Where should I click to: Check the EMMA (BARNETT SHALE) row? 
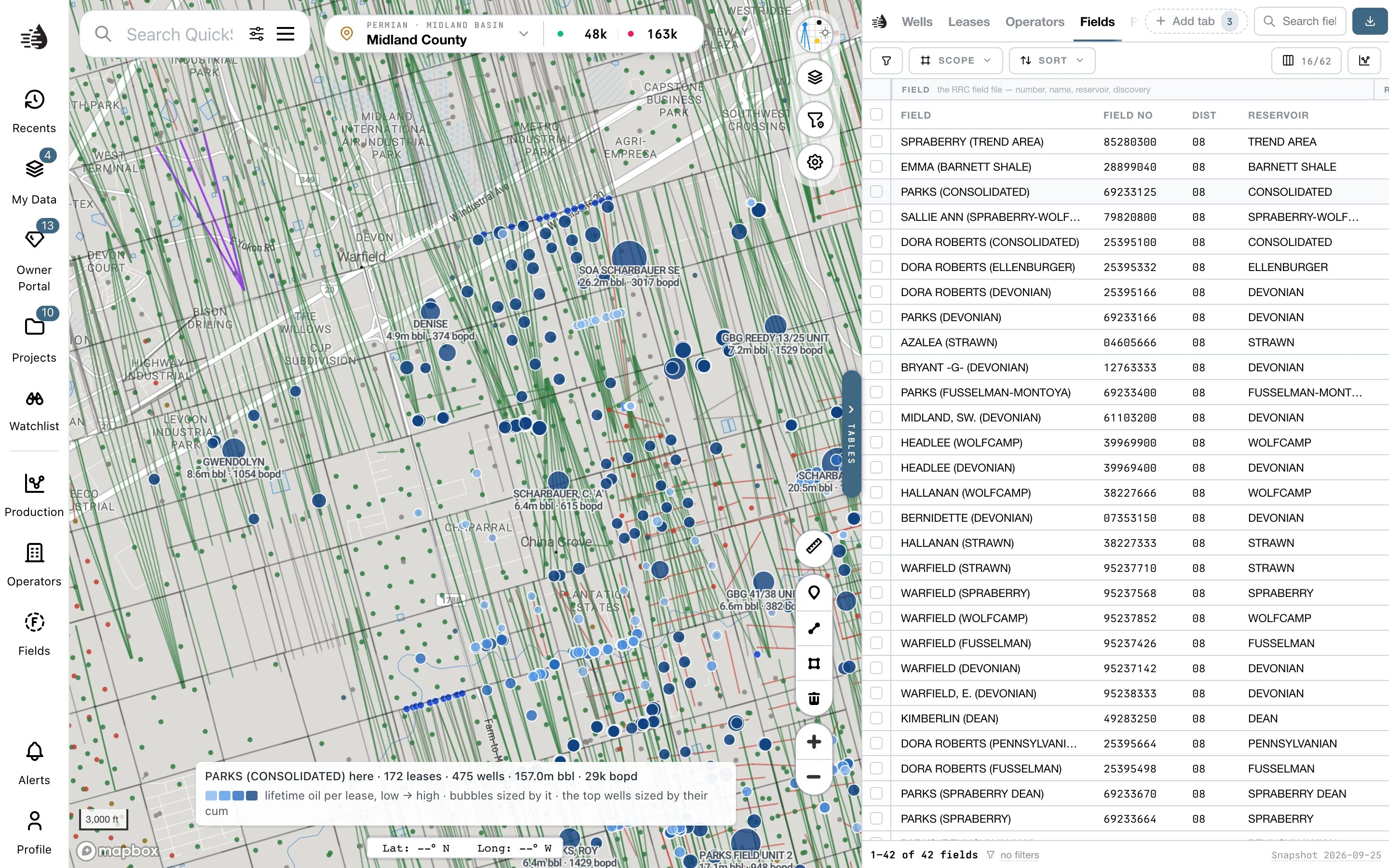(876, 166)
